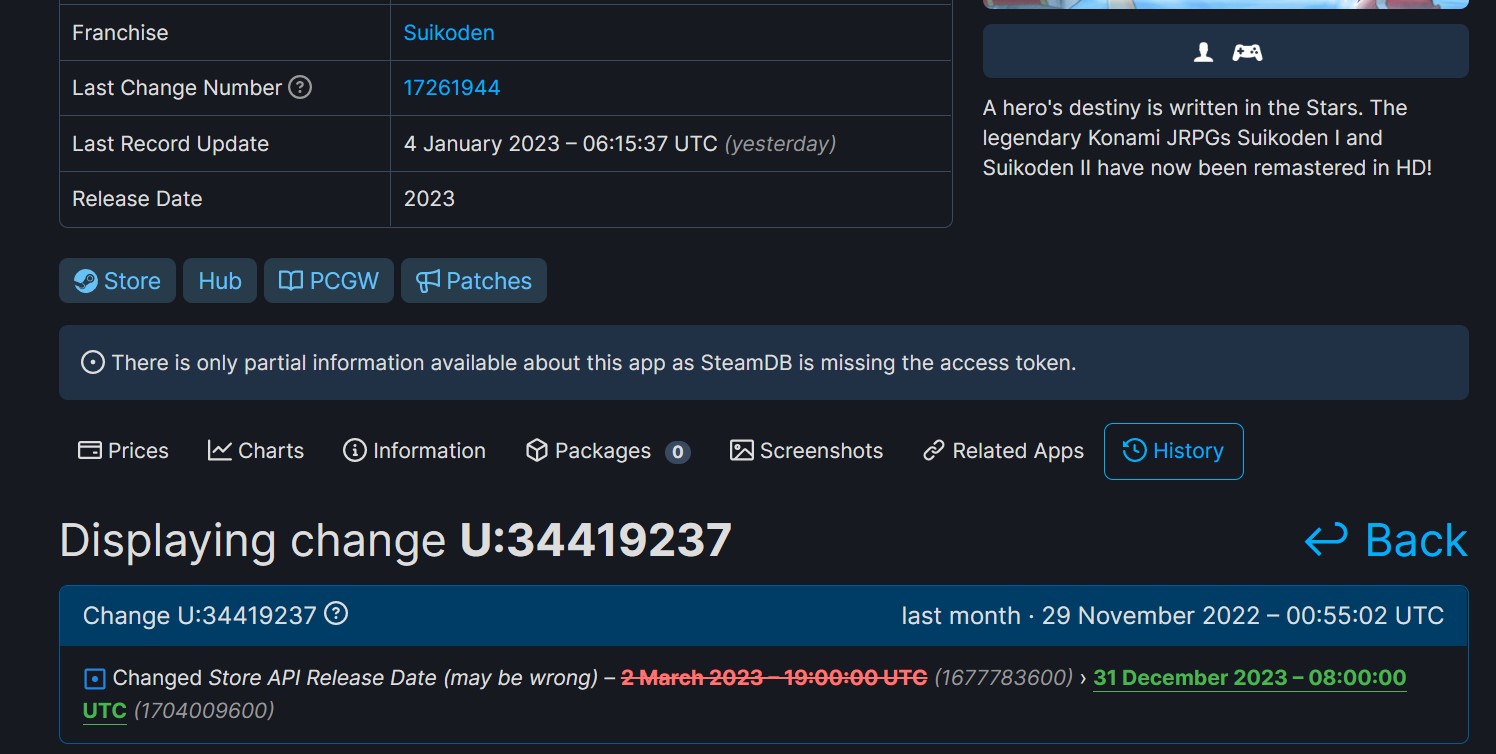This screenshot has width=1496, height=754.
Task: Open the Hub button
Action: click(220, 281)
